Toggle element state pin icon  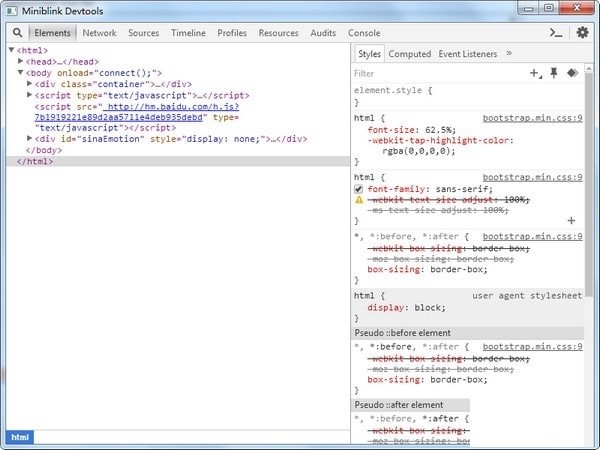pos(554,73)
